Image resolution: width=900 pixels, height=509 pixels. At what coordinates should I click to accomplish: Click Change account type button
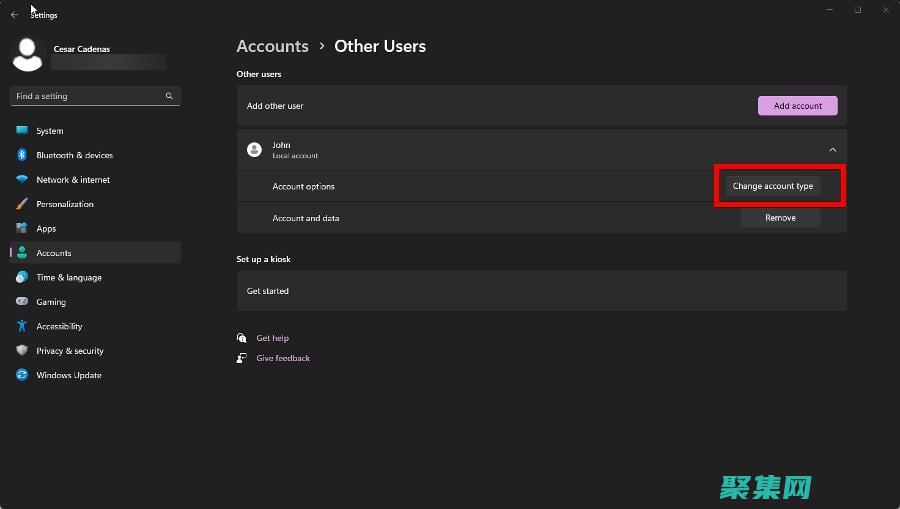point(772,186)
